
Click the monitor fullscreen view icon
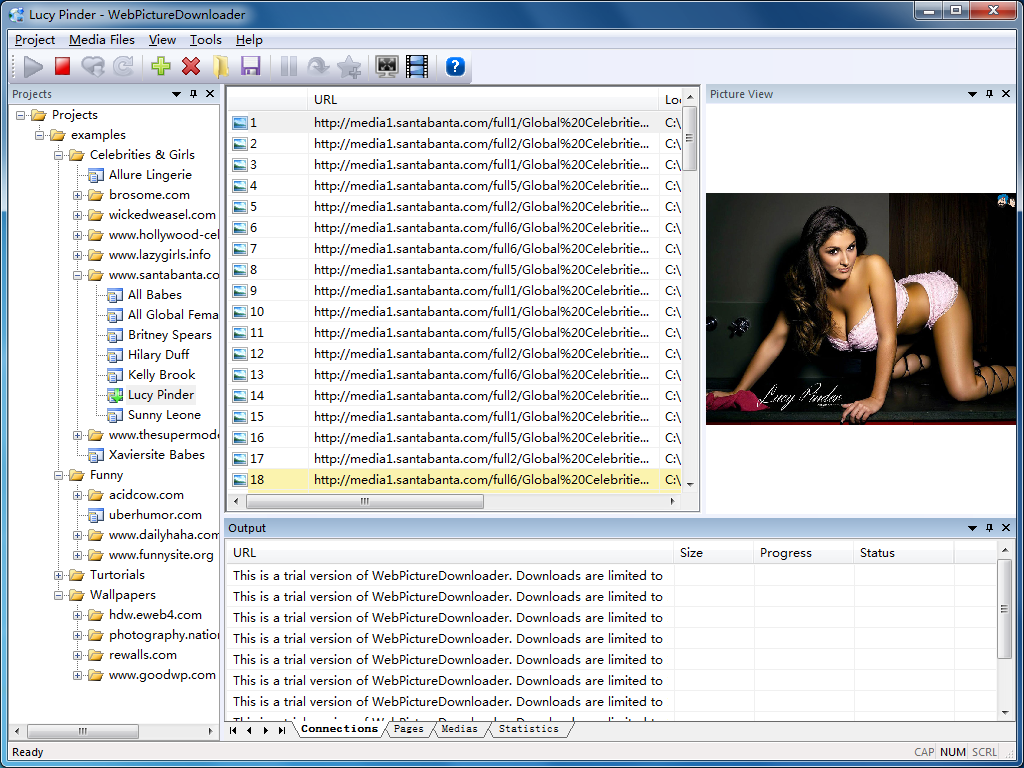[387, 67]
